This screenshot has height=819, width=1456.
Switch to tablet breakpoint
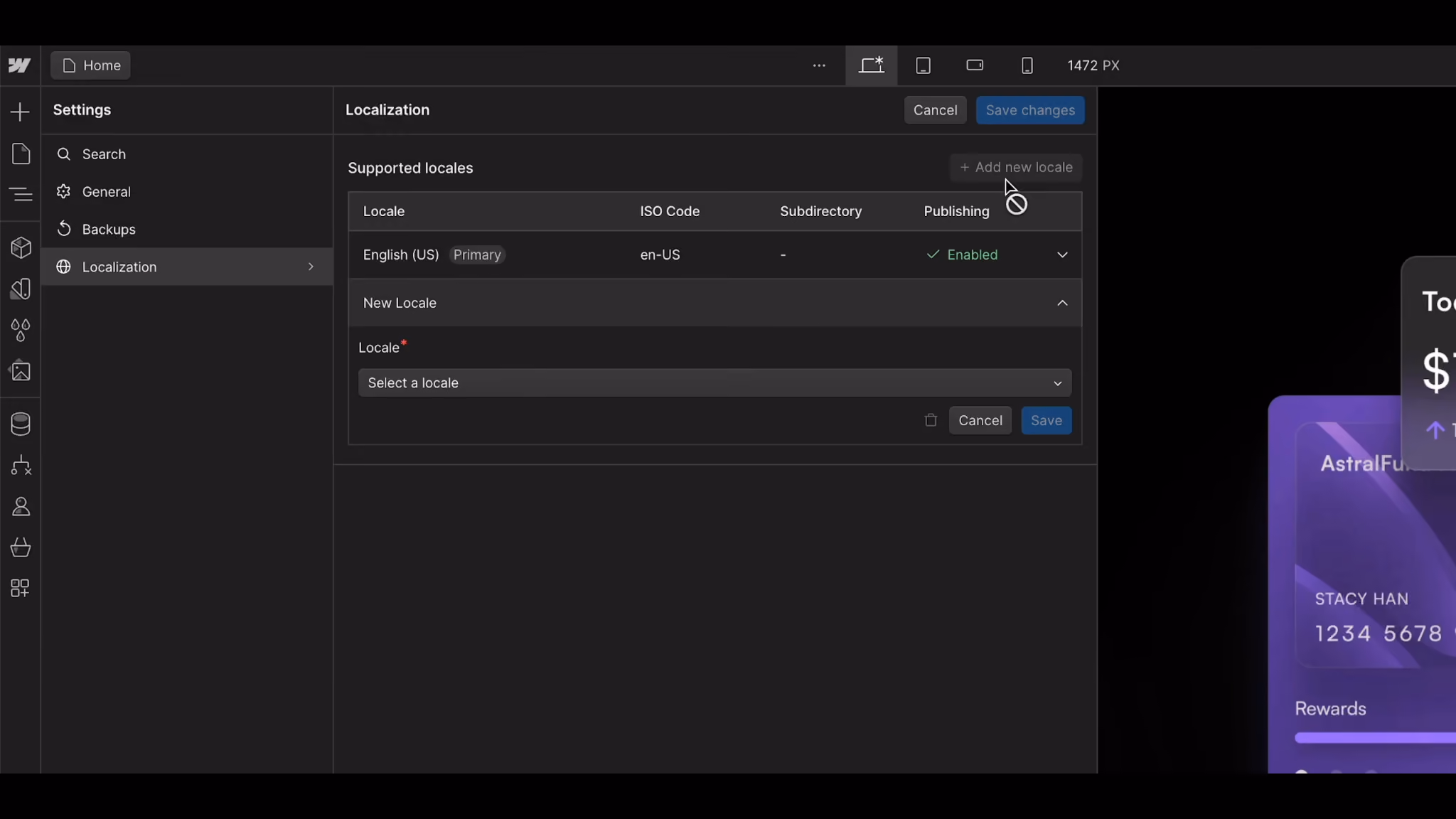click(923, 65)
